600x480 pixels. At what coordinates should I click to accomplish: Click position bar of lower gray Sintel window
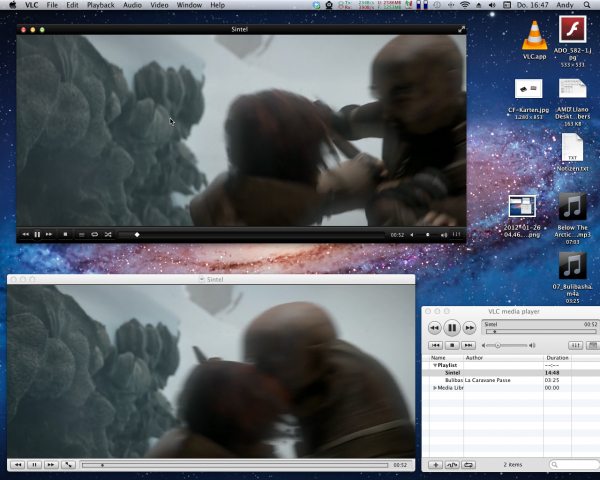pyautogui.click(x=235, y=465)
